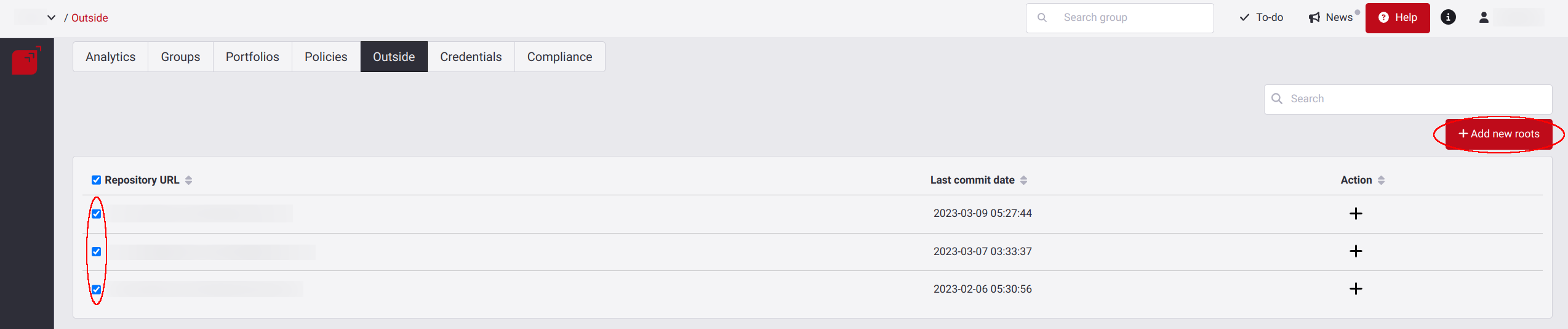This screenshot has height=329, width=1568.
Task: Switch to the Analytics tab
Action: 111,57
